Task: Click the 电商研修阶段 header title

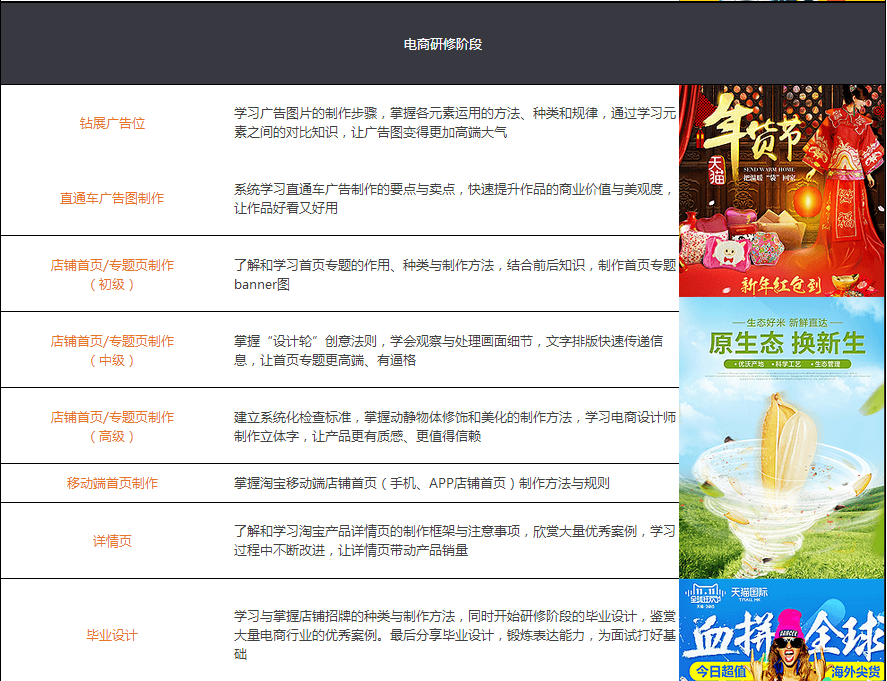Action: (443, 44)
